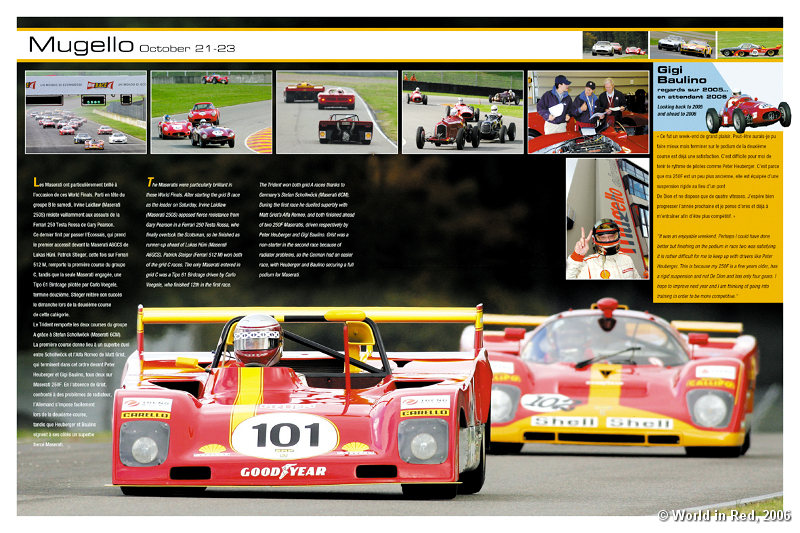Open the vintage pre-war racers photo
The width and height of the screenshot is (800, 533).
(462, 112)
